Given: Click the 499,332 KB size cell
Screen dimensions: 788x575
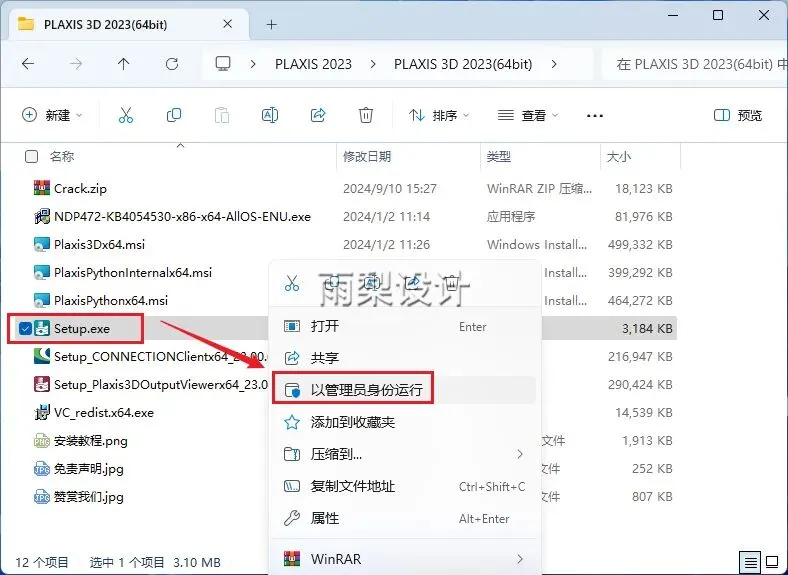Looking at the screenshot, I should [x=640, y=245].
